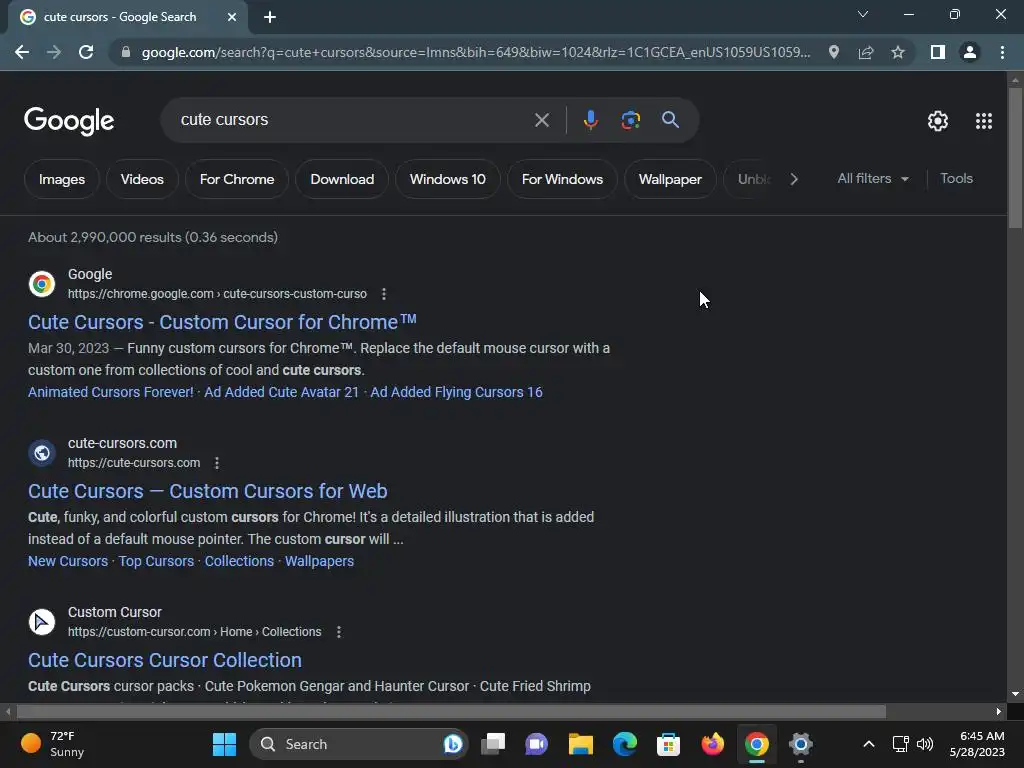
Task: Open Cute Cursors Cursor Collection result
Action: click(x=165, y=660)
